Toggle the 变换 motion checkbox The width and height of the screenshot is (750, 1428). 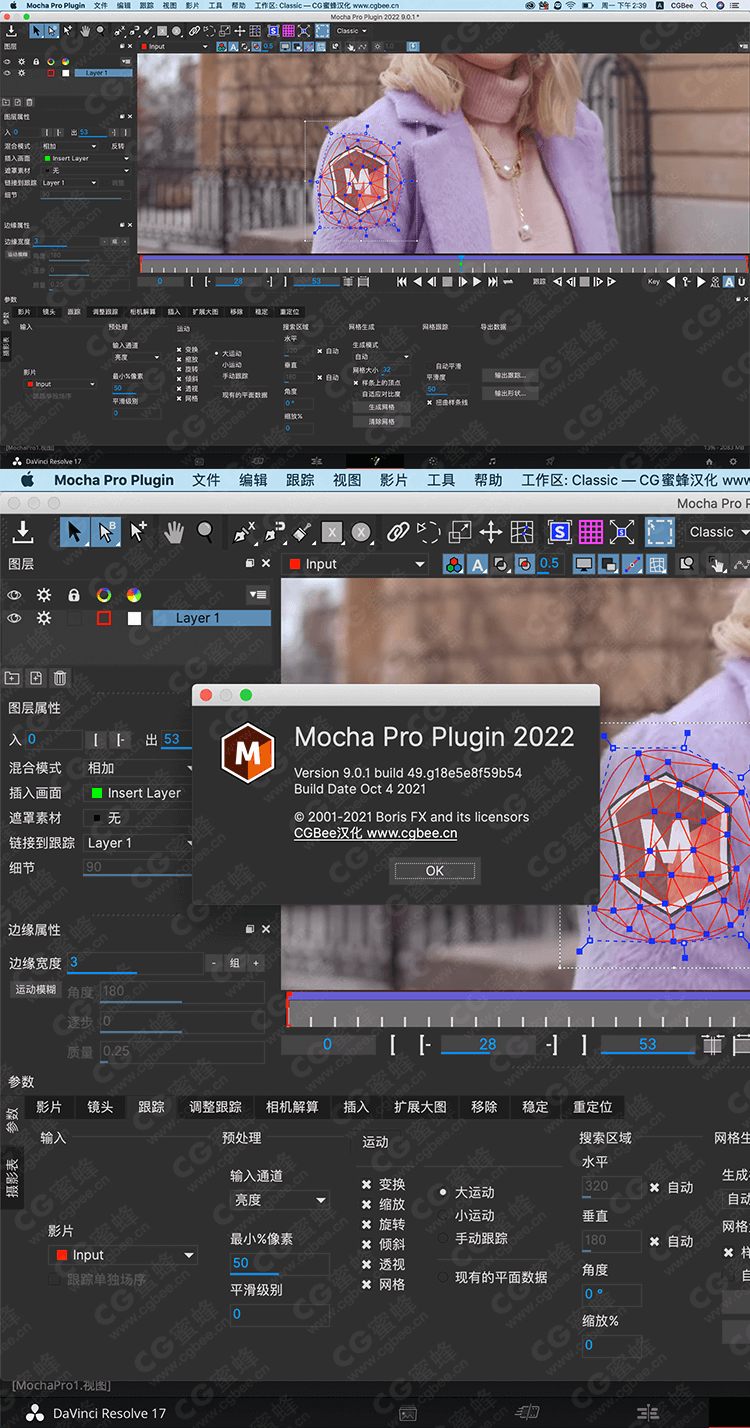click(x=367, y=1184)
